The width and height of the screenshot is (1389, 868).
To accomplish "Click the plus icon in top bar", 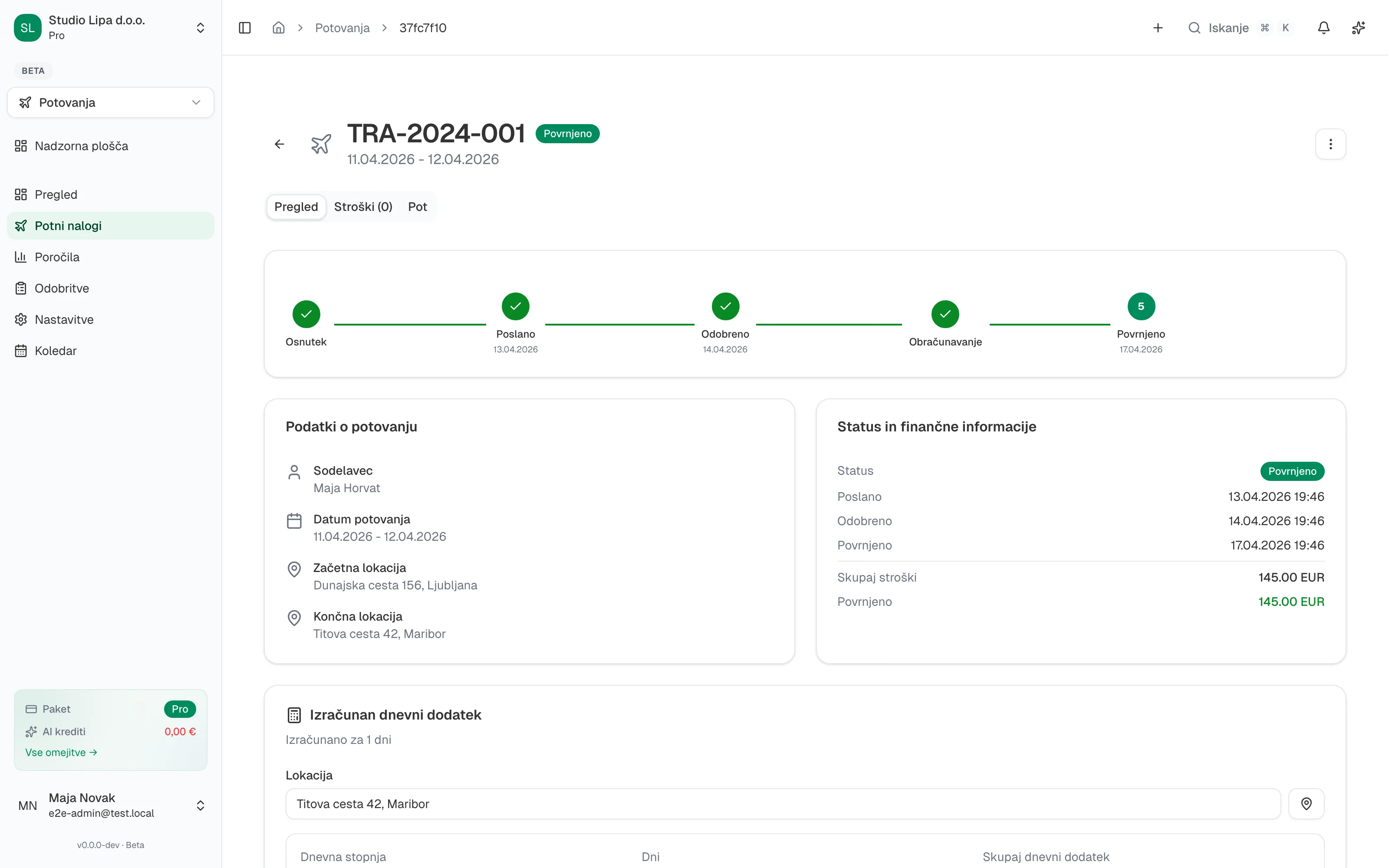I will coord(1158,27).
